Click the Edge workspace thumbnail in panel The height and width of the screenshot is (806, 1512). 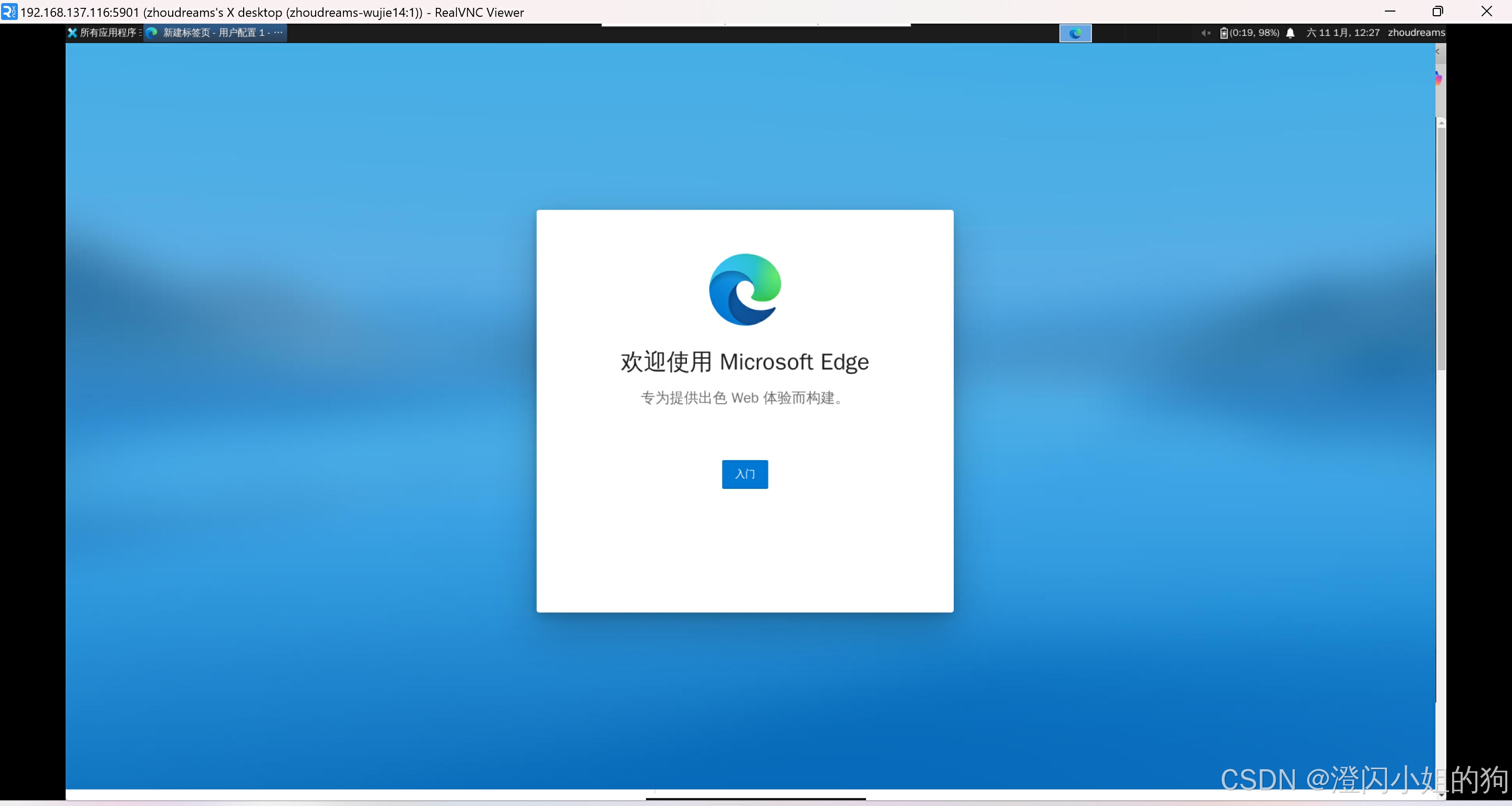(x=1075, y=34)
